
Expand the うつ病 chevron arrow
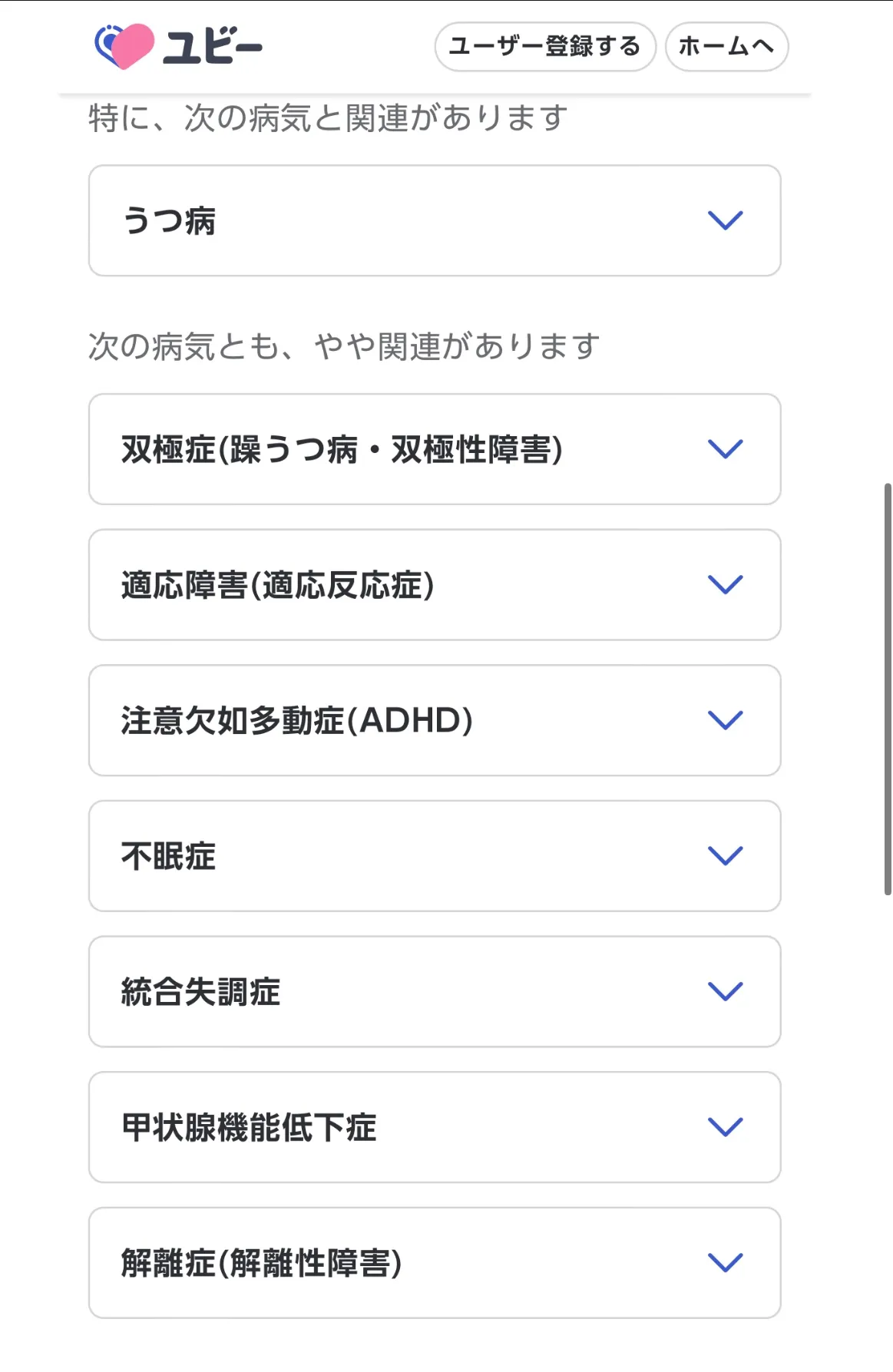[725, 220]
